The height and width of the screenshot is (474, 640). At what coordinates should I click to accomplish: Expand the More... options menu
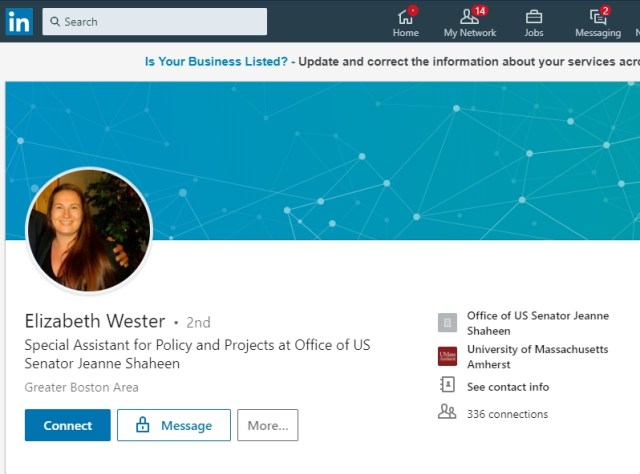[267, 425]
